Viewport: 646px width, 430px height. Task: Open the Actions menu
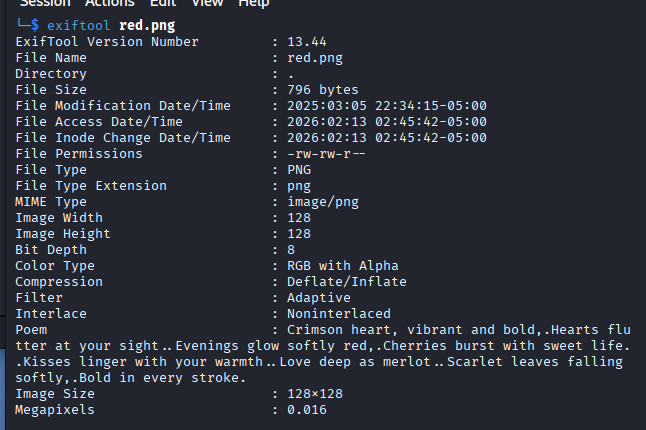pos(109,3)
